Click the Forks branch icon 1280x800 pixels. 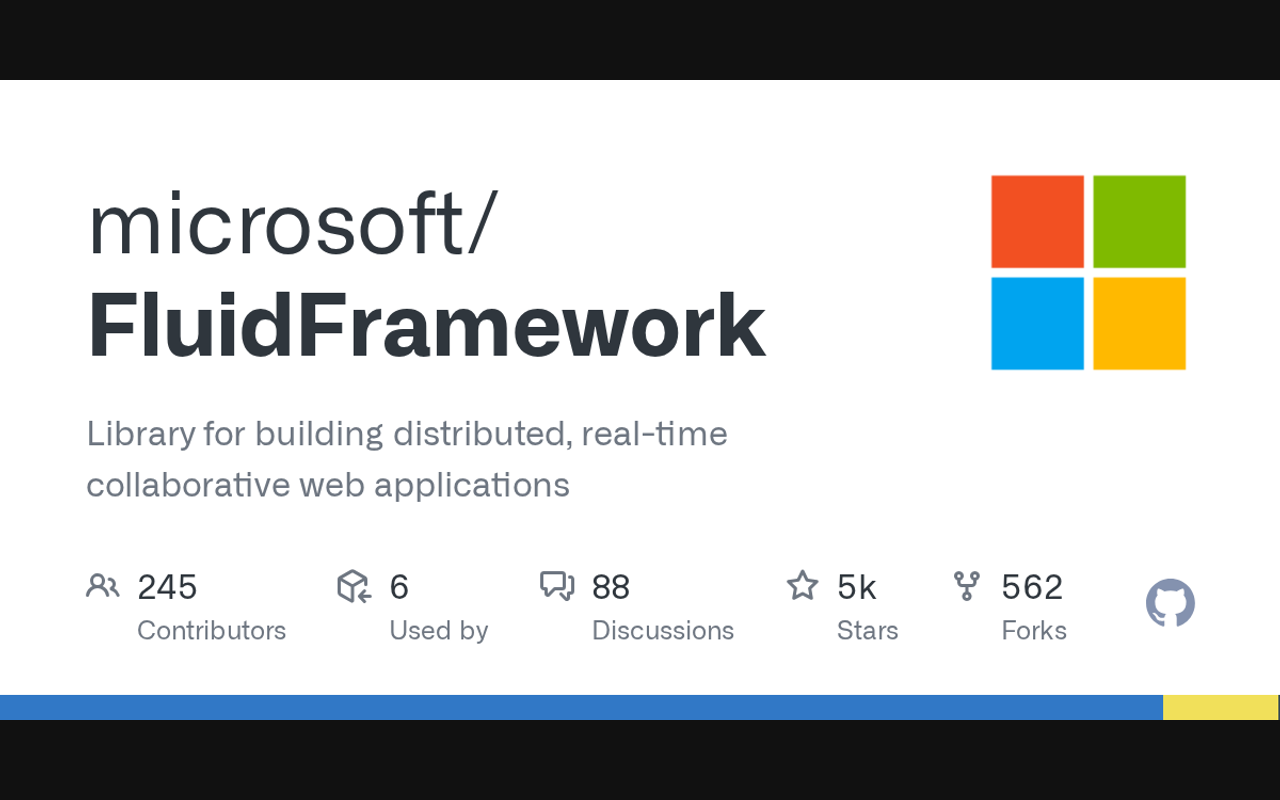(966, 586)
